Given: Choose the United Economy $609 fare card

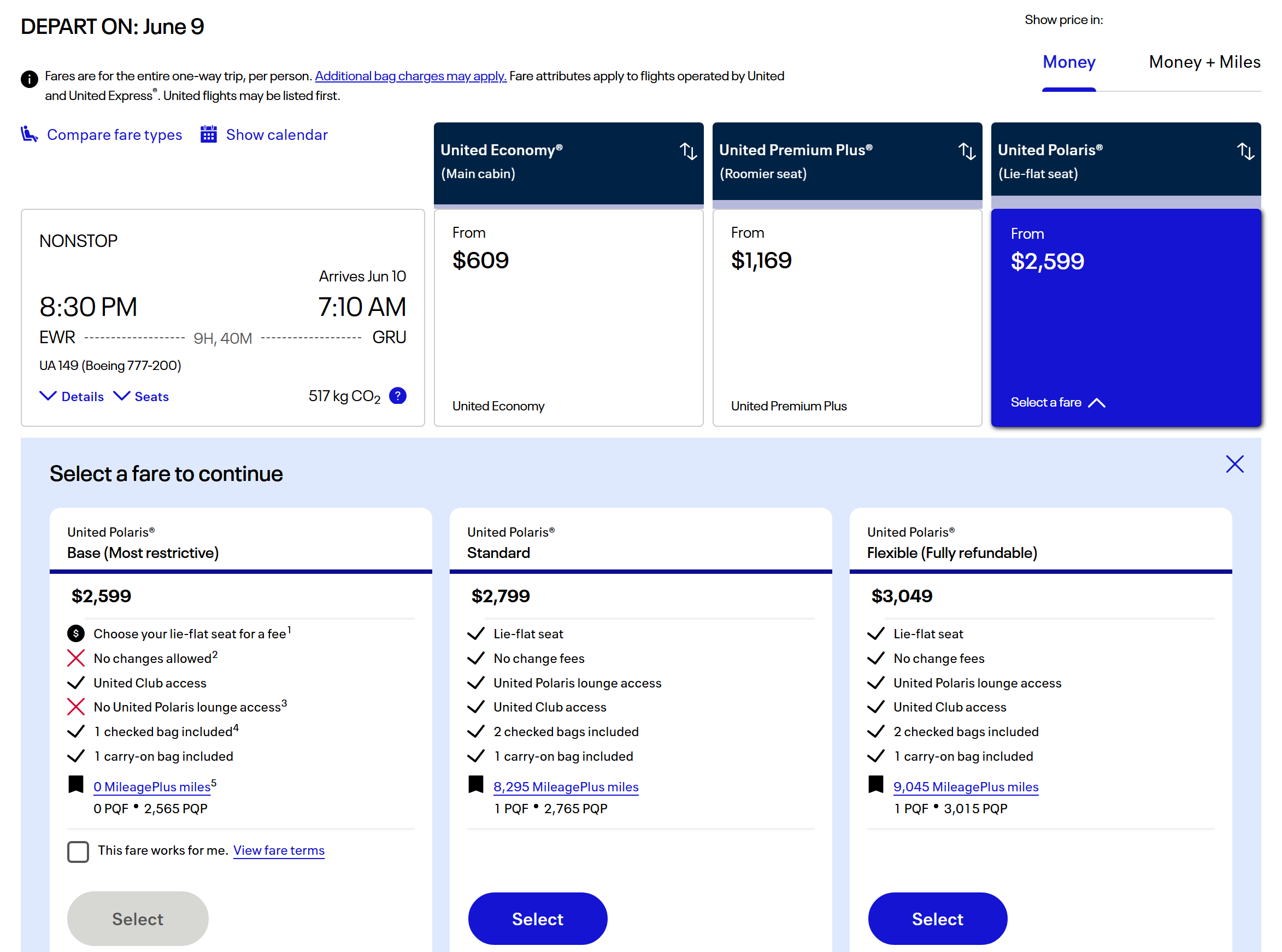Looking at the screenshot, I should point(568,317).
